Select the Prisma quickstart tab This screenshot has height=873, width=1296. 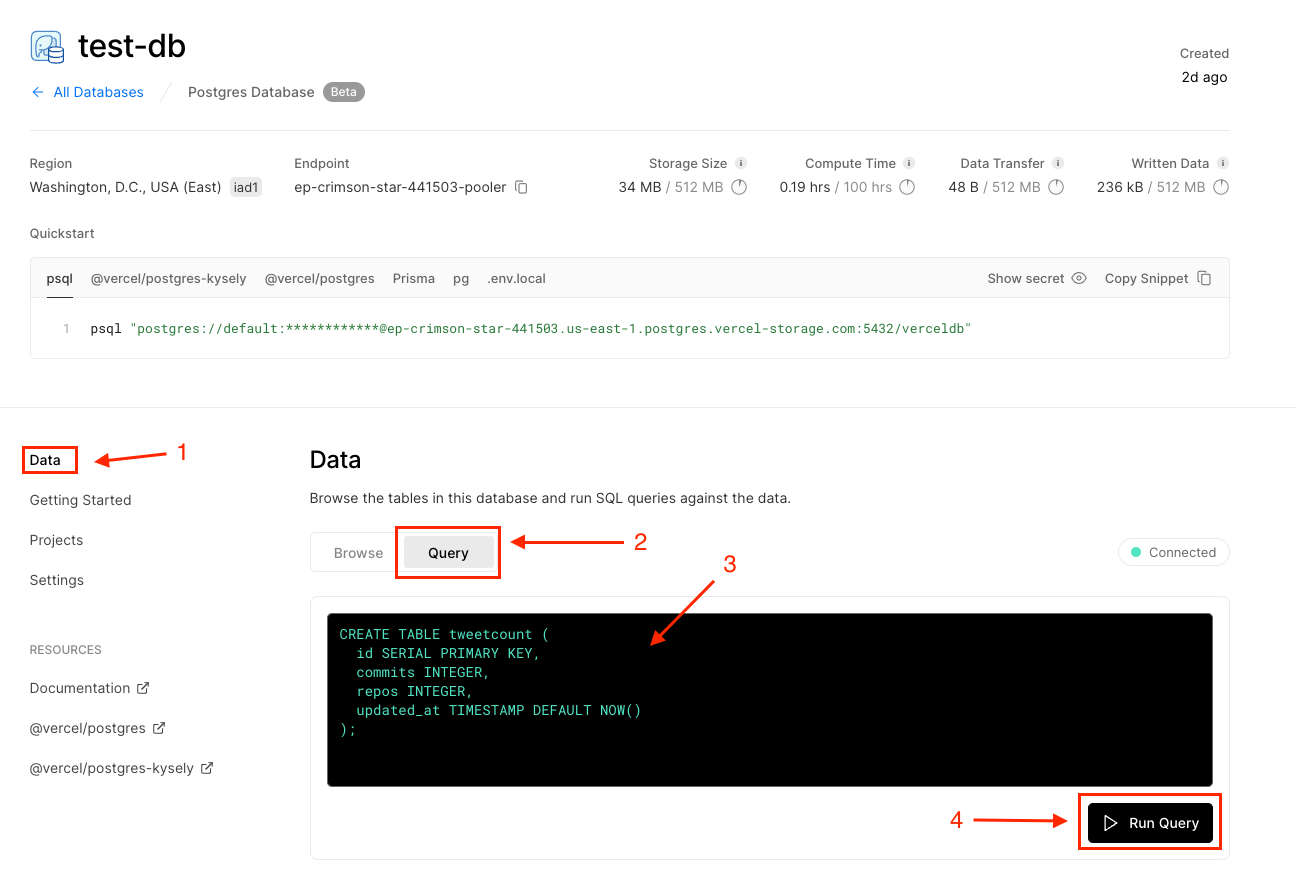click(x=413, y=278)
